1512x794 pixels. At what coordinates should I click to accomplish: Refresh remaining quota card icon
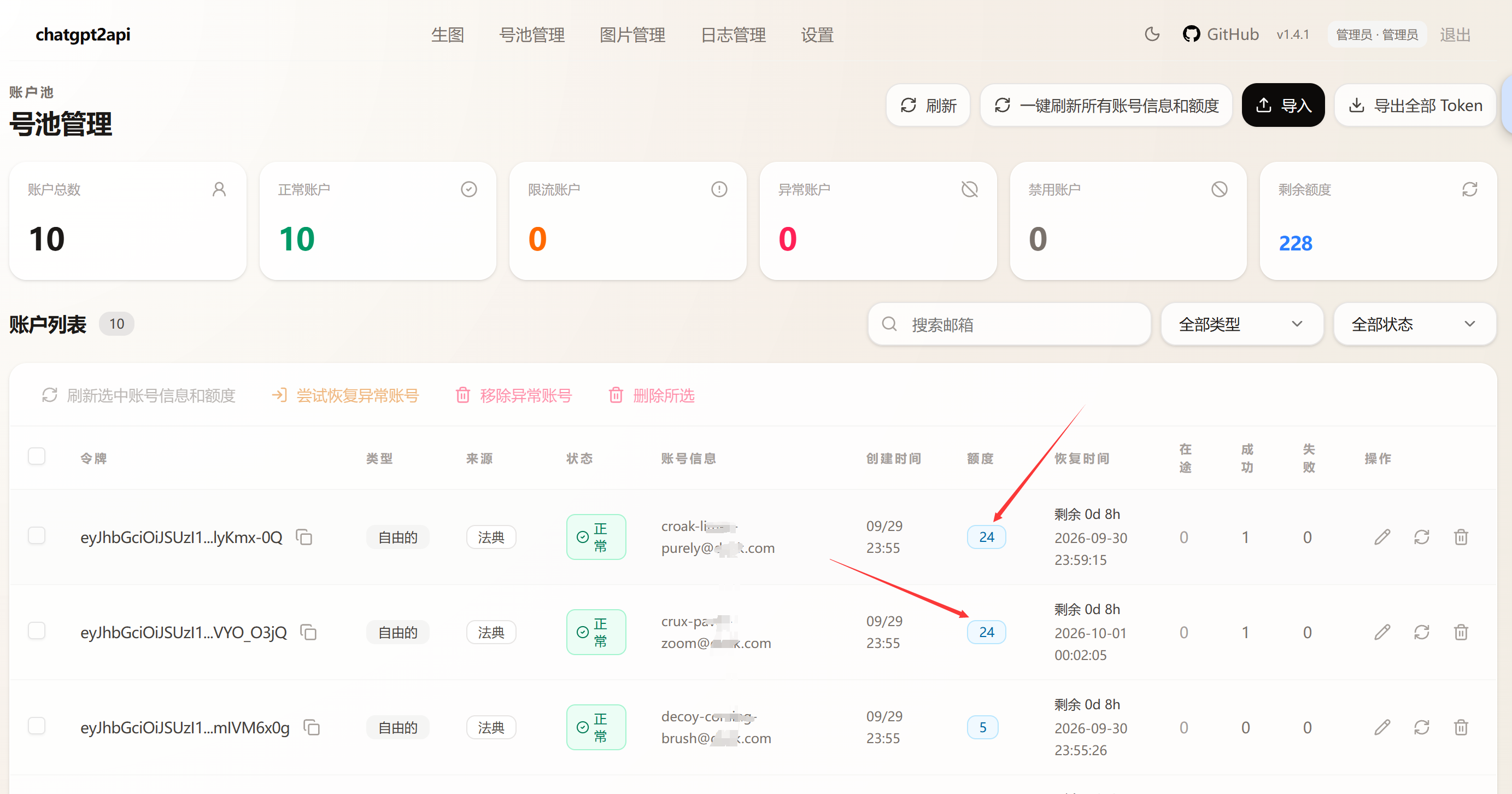point(1469,189)
